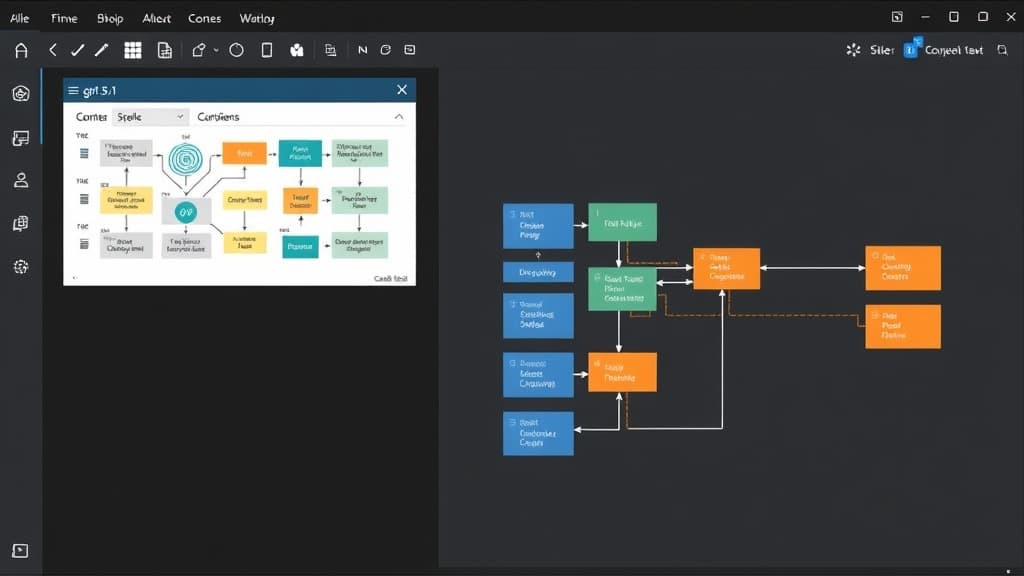Image resolution: width=1024 pixels, height=576 pixels.
Task: Select the pen drawing tool
Action: [100, 48]
